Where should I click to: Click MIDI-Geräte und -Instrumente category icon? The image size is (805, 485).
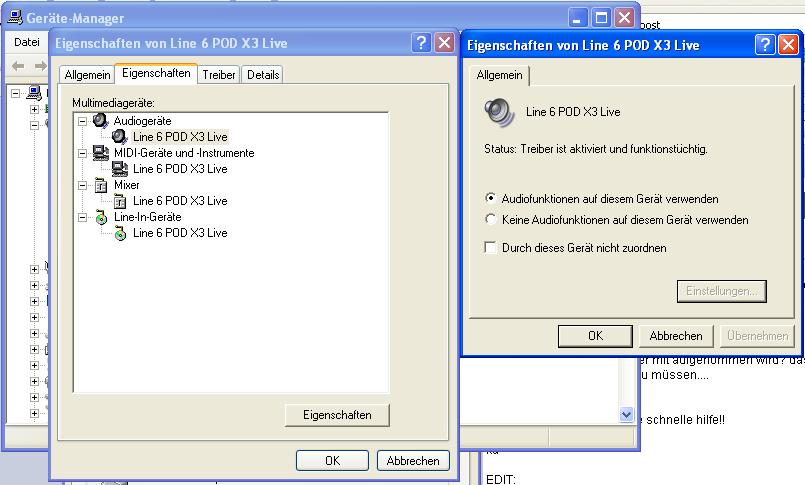[x=101, y=153]
